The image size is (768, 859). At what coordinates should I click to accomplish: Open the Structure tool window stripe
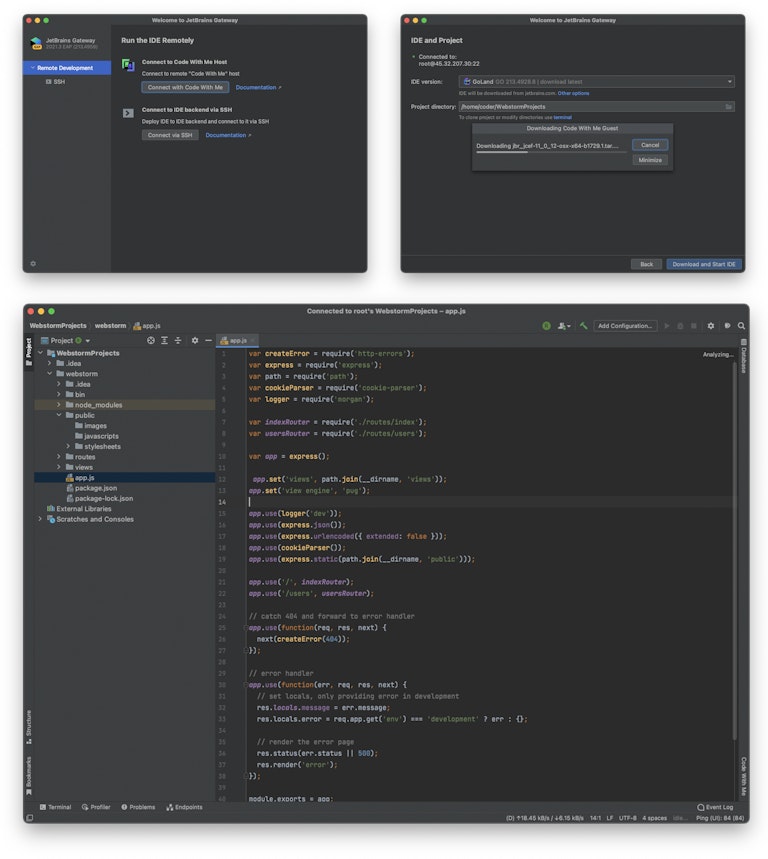[28, 727]
